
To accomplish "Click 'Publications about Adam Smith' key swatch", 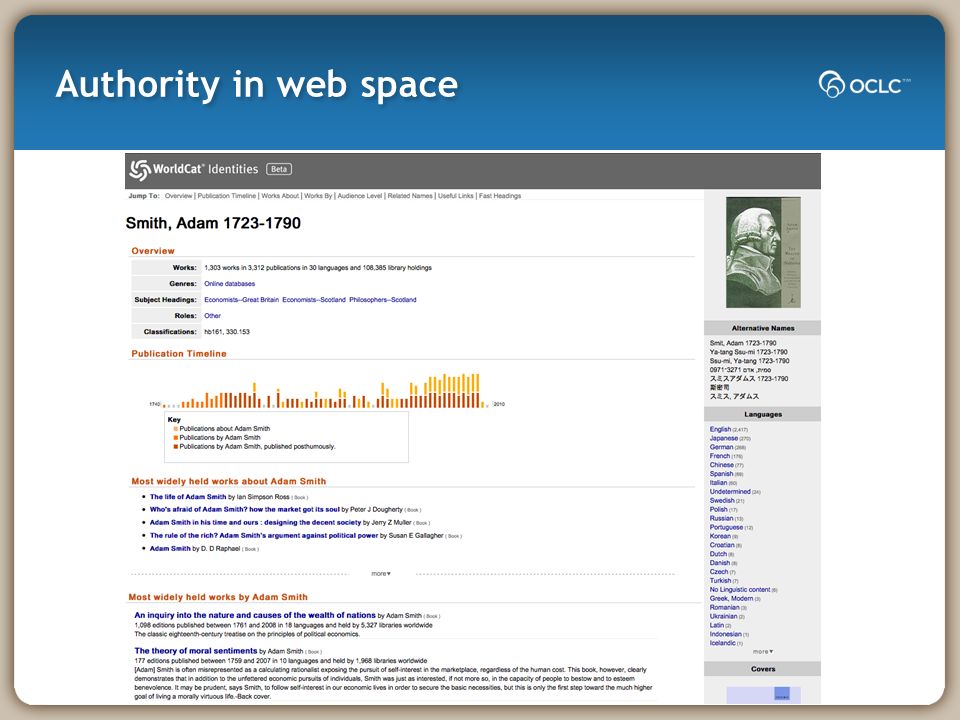I will [176, 429].
